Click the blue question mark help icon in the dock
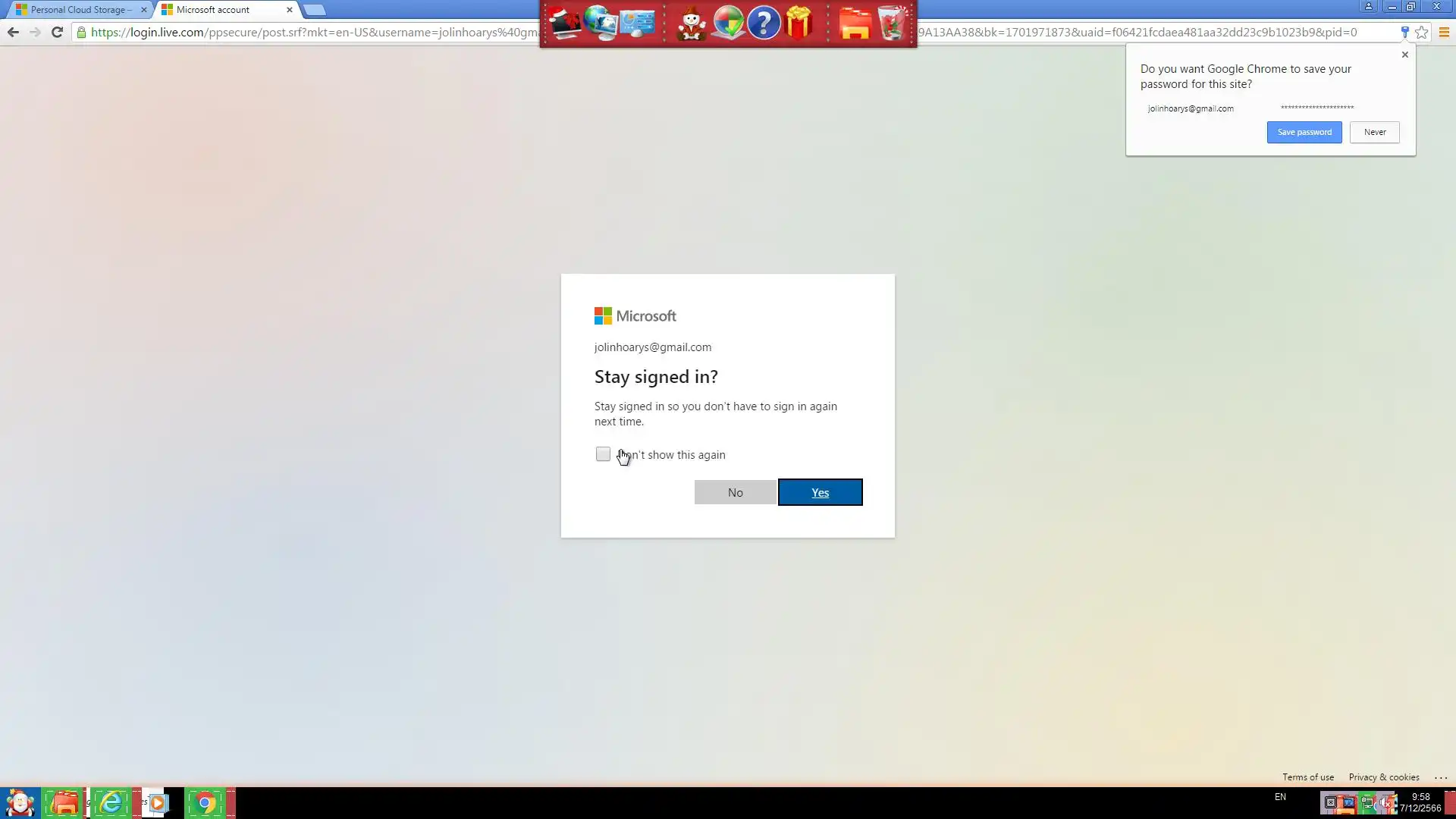1456x819 pixels. (x=764, y=23)
